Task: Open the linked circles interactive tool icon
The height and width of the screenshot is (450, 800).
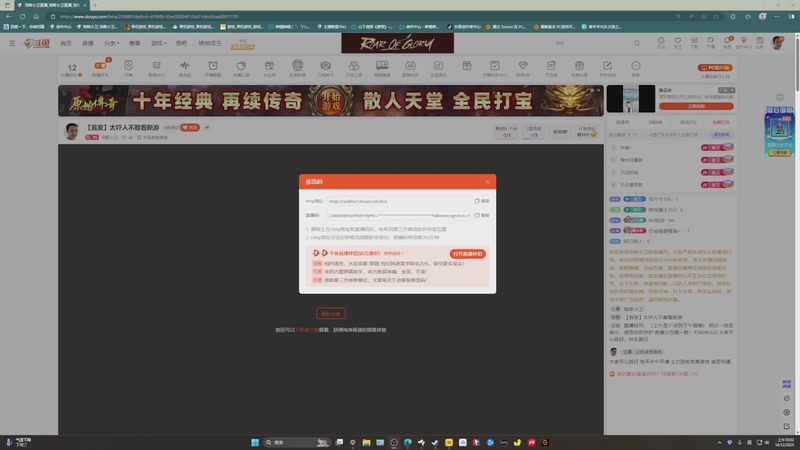Action: pyautogui.click(x=354, y=66)
